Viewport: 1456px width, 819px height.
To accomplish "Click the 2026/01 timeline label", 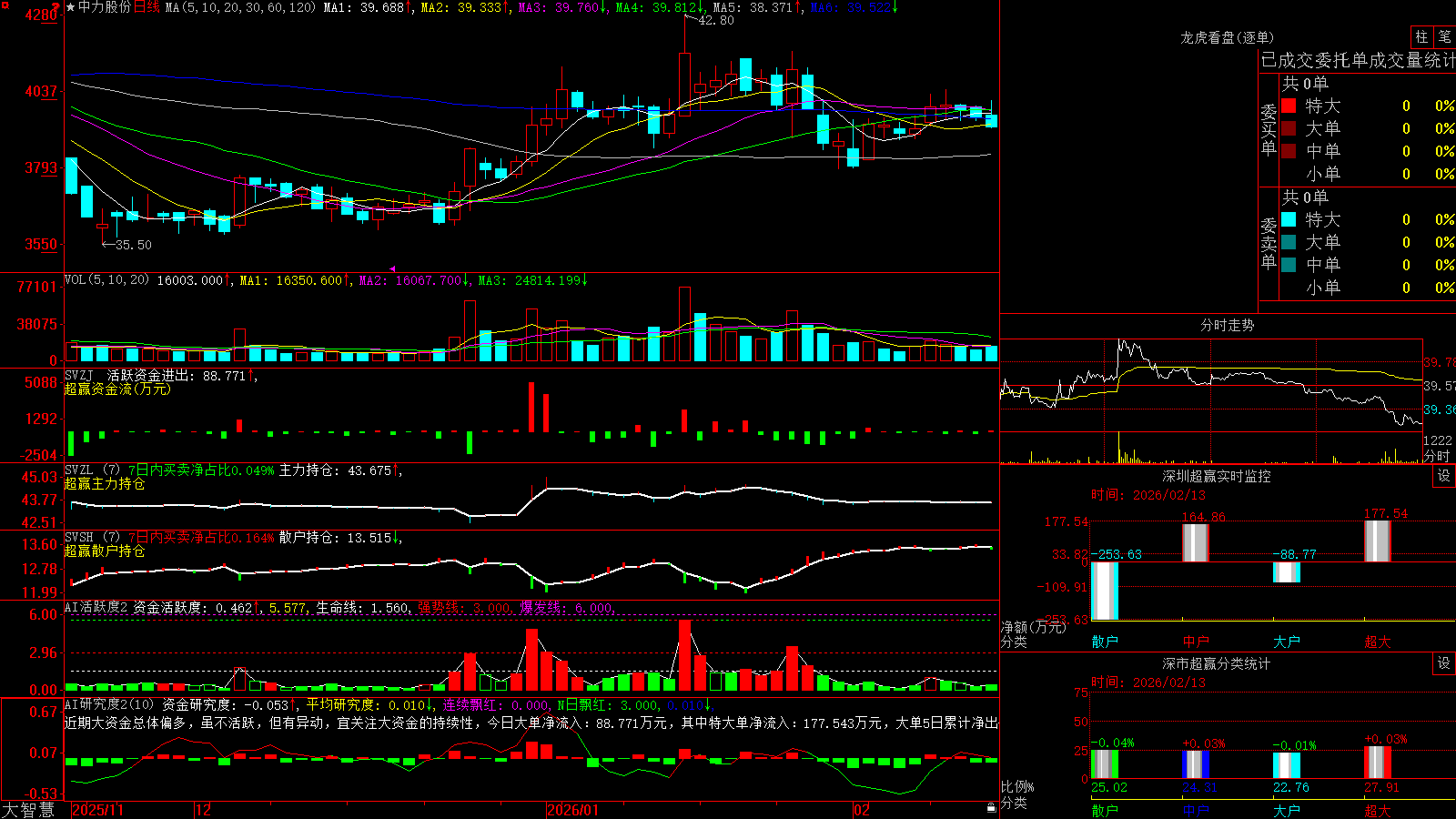I will point(573,810).
